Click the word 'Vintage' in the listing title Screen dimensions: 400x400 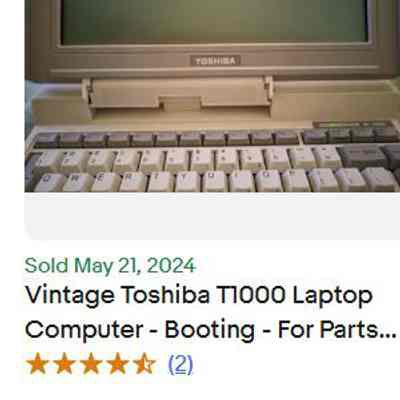70,296
